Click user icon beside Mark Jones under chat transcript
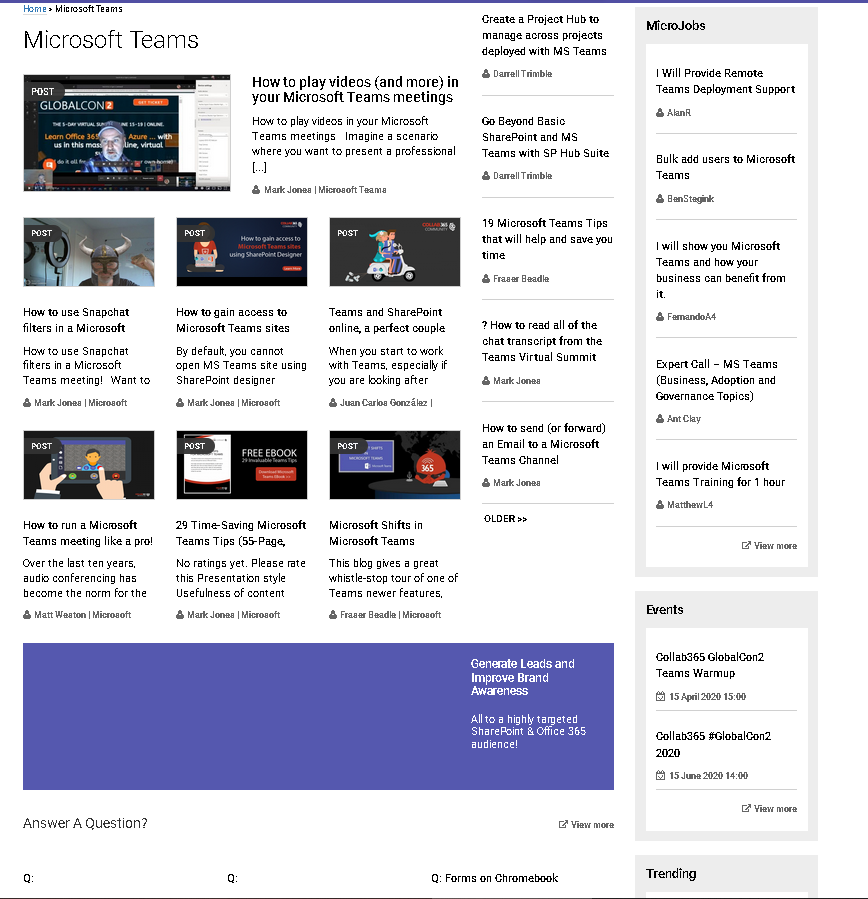 (x=486, y=381)
